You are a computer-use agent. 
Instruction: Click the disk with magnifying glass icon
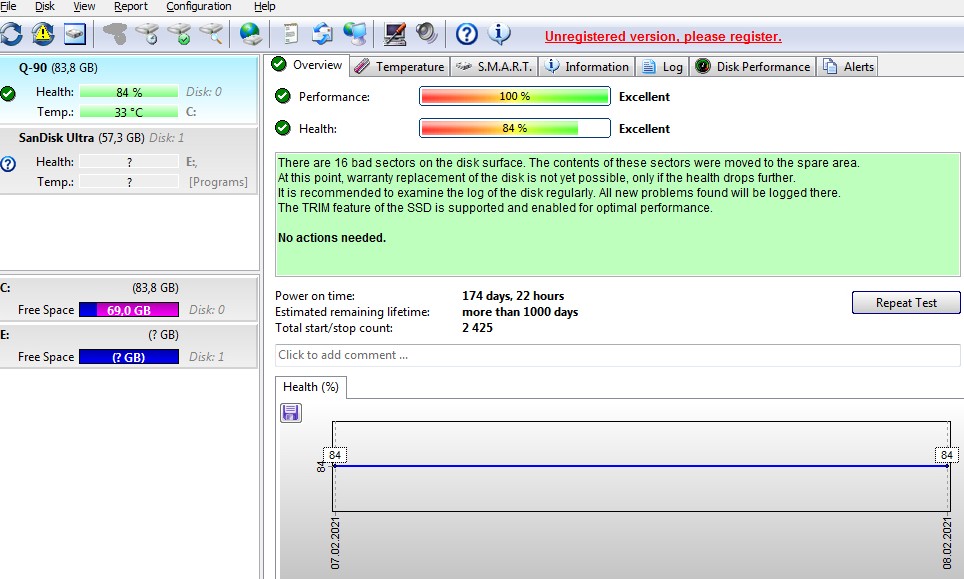coord(211,34)
